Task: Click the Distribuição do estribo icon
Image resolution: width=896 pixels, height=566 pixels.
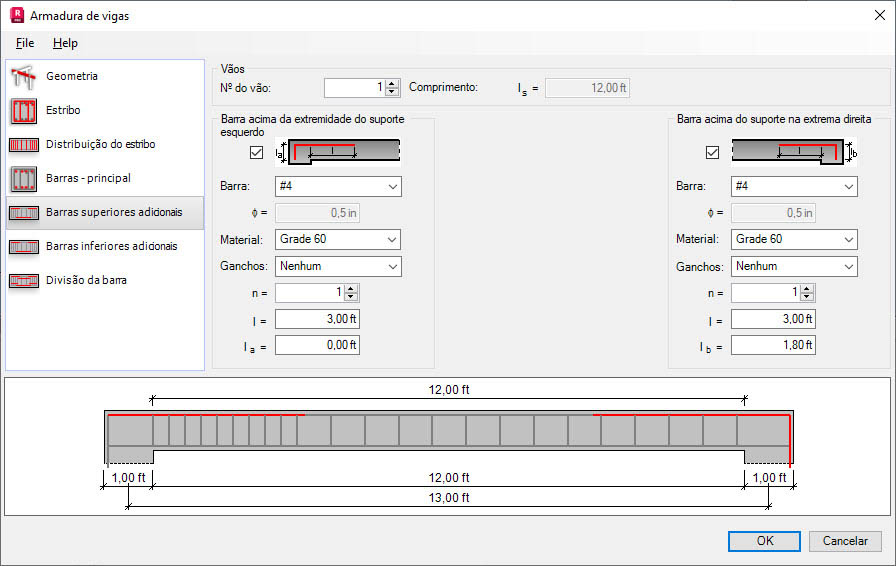Action: click(23, 145)
